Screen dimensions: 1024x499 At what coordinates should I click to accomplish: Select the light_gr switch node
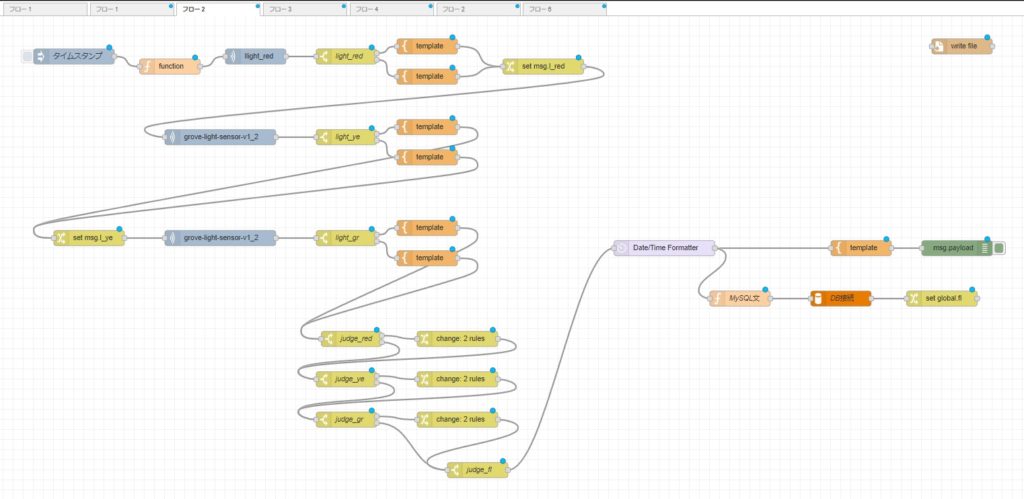[346, 238]
